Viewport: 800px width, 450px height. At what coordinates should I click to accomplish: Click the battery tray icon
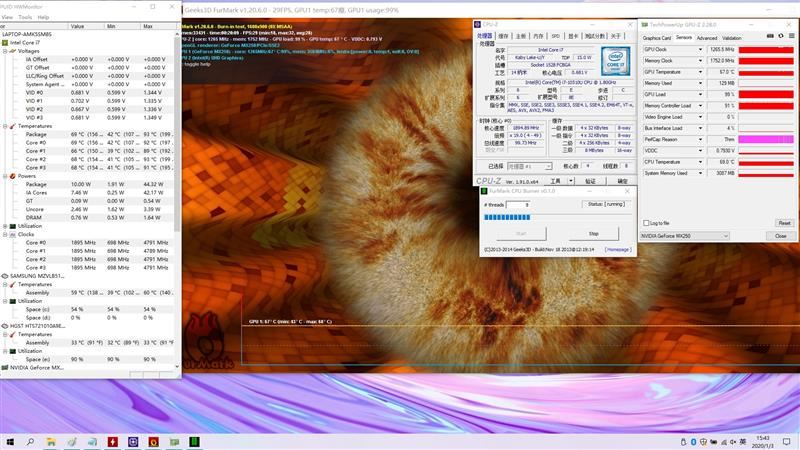pos(714,442)
